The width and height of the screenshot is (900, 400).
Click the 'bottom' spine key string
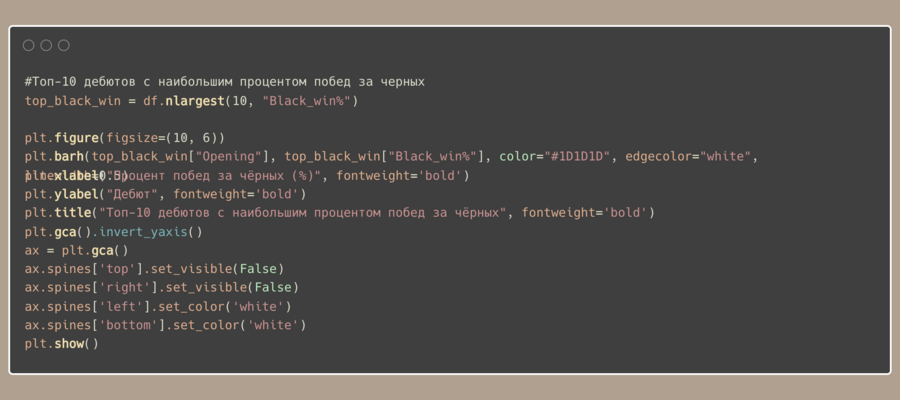click(x=129, y=325)
